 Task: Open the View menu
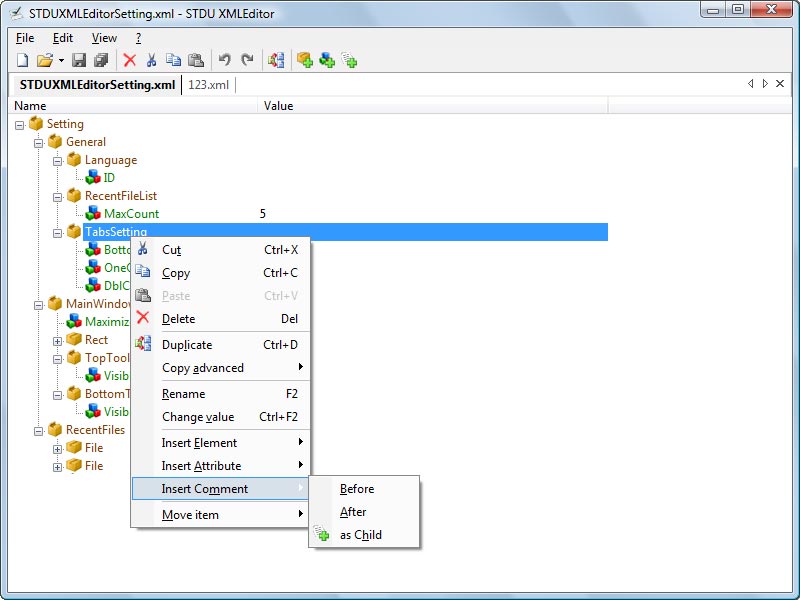pyautogui.click(x=104, y=38)
